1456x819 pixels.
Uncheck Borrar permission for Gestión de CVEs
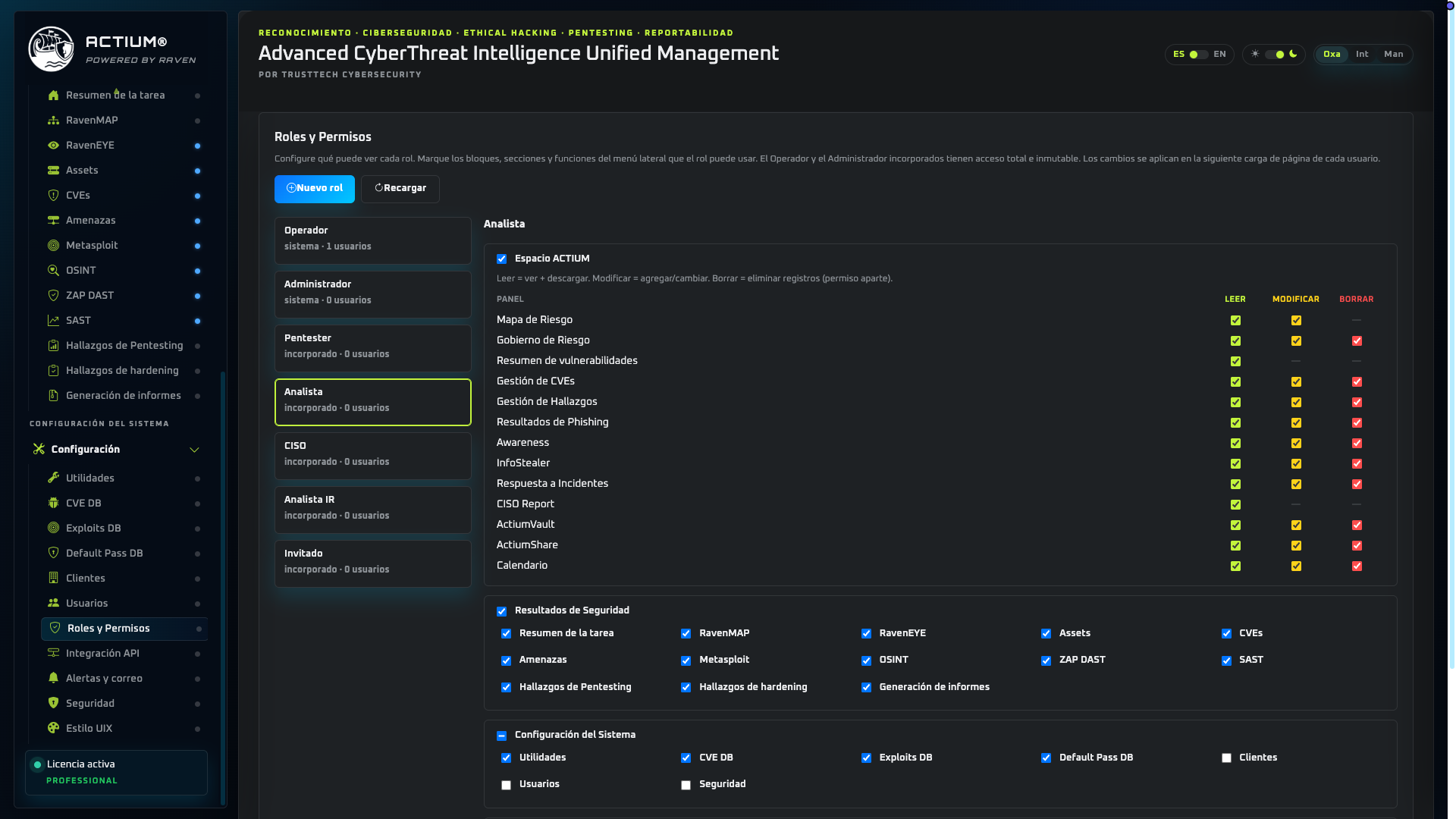(1357, 382)
